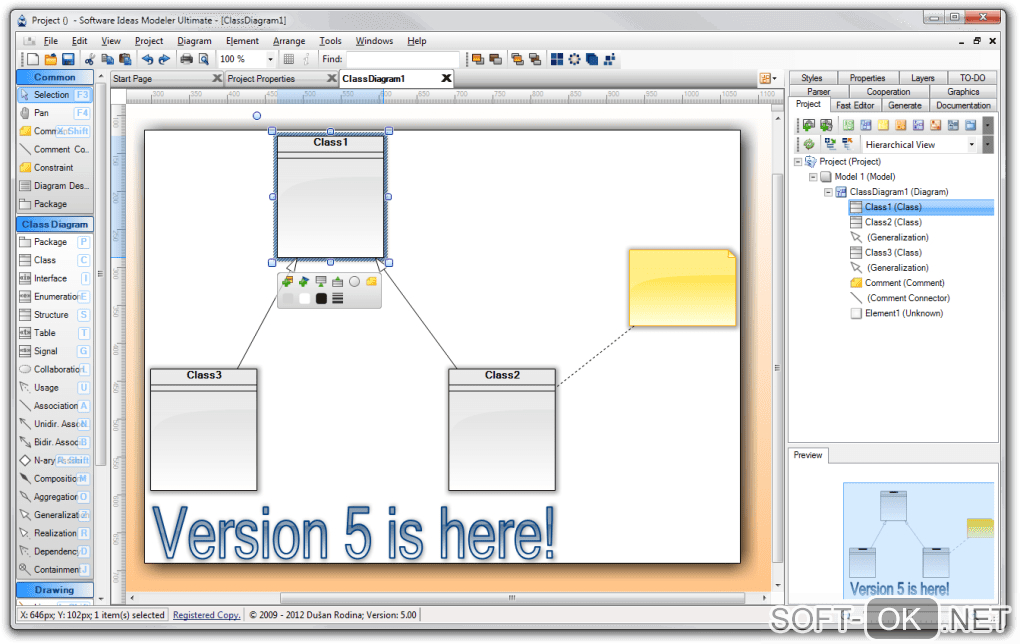Screen dimensions: 1020x644
Task: Open the Diagram menu
Action: pyautogui.click(x=194, y=40)
